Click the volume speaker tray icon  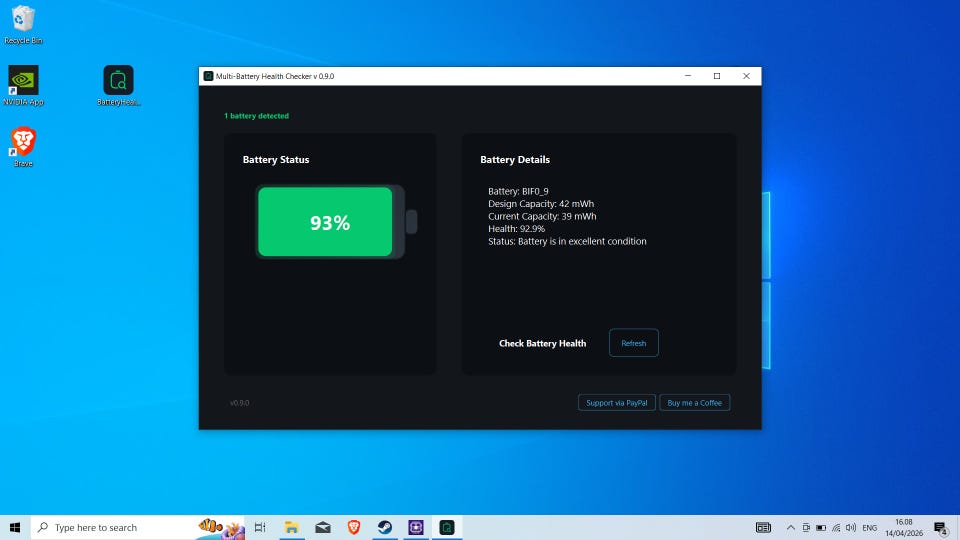coord(850,527)
